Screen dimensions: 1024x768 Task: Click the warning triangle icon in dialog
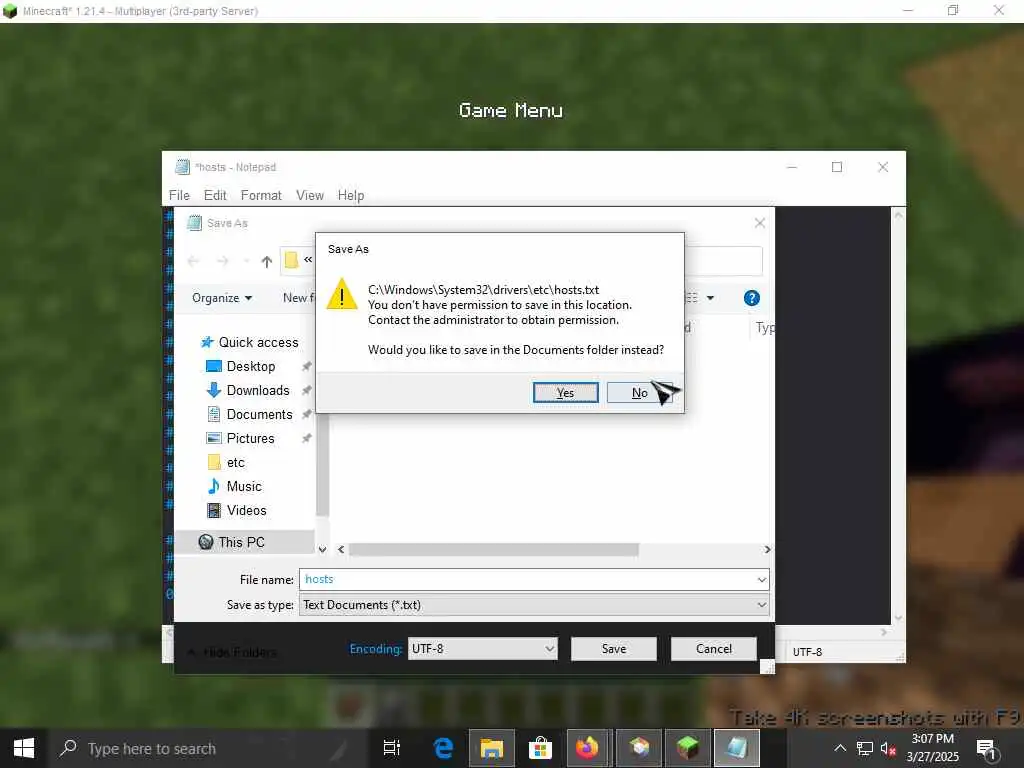(x=342, y=295)
